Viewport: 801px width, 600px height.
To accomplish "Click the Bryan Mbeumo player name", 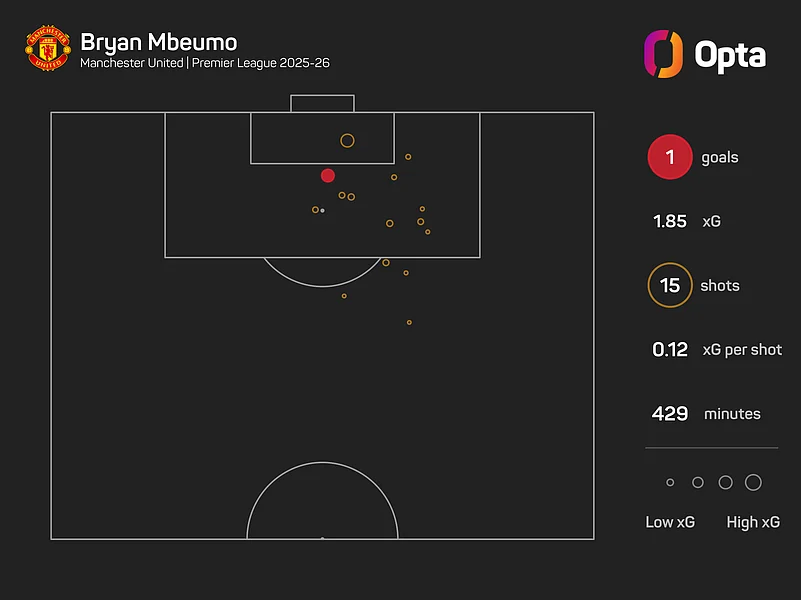I will coord(158,42).
